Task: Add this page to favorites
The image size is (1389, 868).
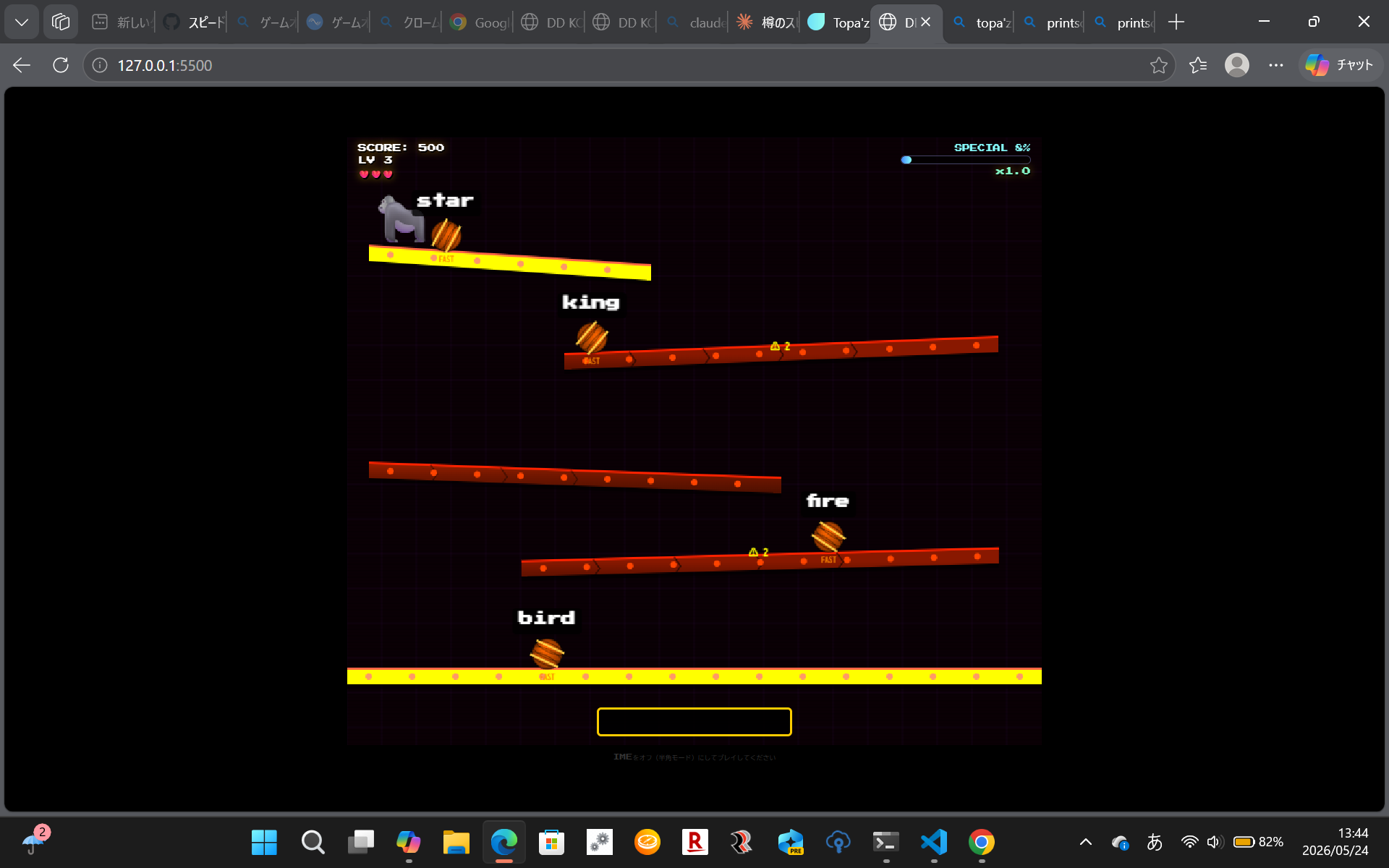Action: click(x=1158, y=65)
